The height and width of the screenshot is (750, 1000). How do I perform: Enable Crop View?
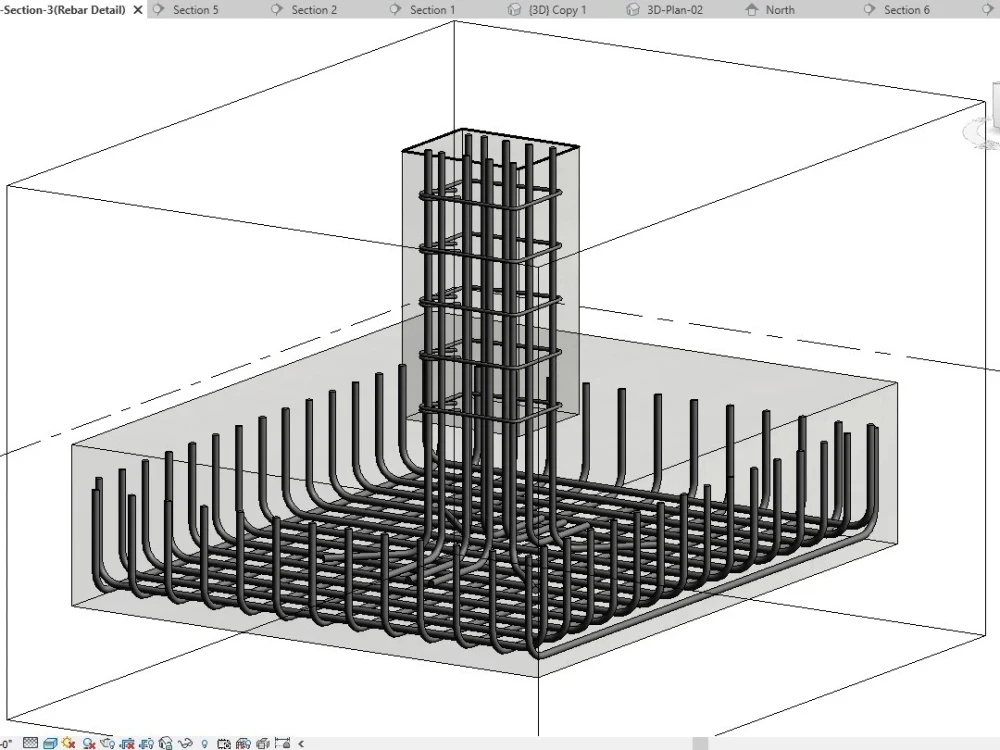click(x=128, y=742)
